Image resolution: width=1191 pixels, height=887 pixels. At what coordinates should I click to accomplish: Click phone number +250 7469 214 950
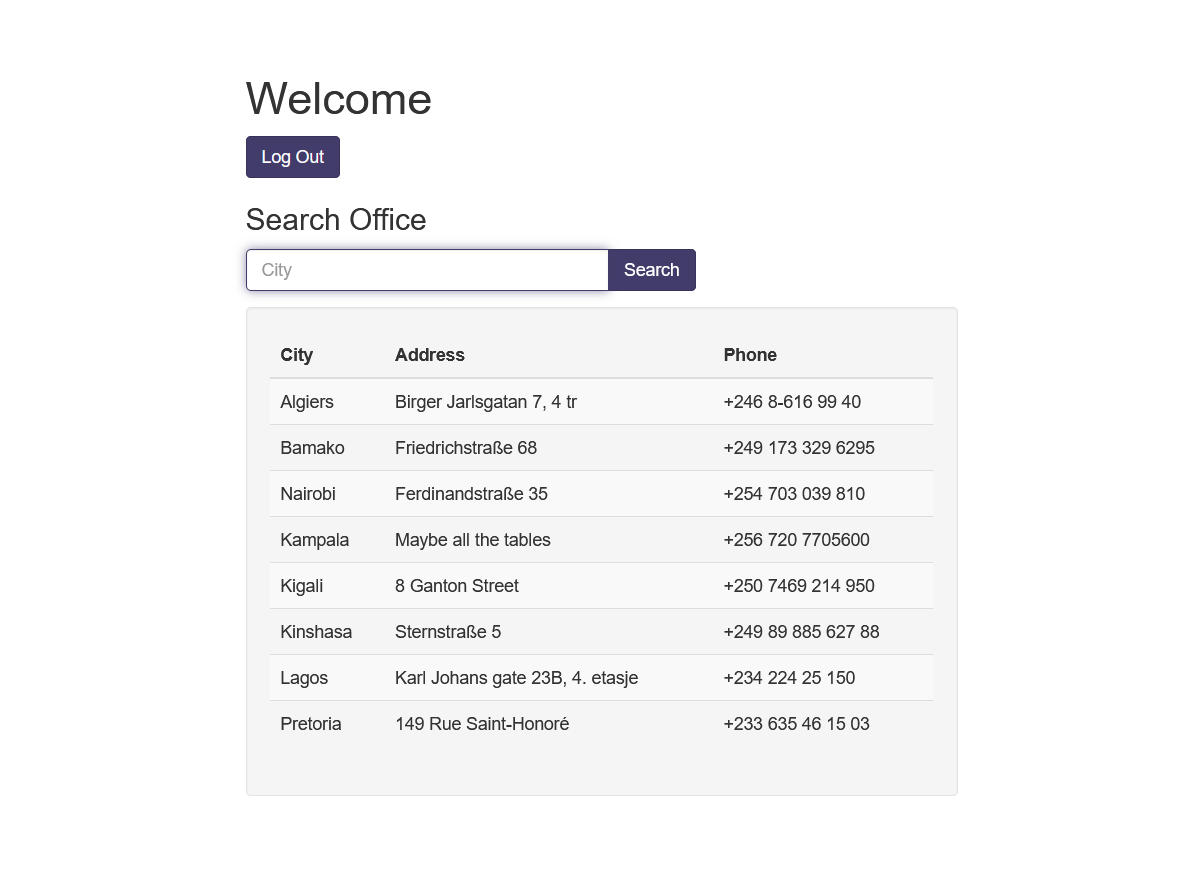pyautogui.click(x=799, y=586)
